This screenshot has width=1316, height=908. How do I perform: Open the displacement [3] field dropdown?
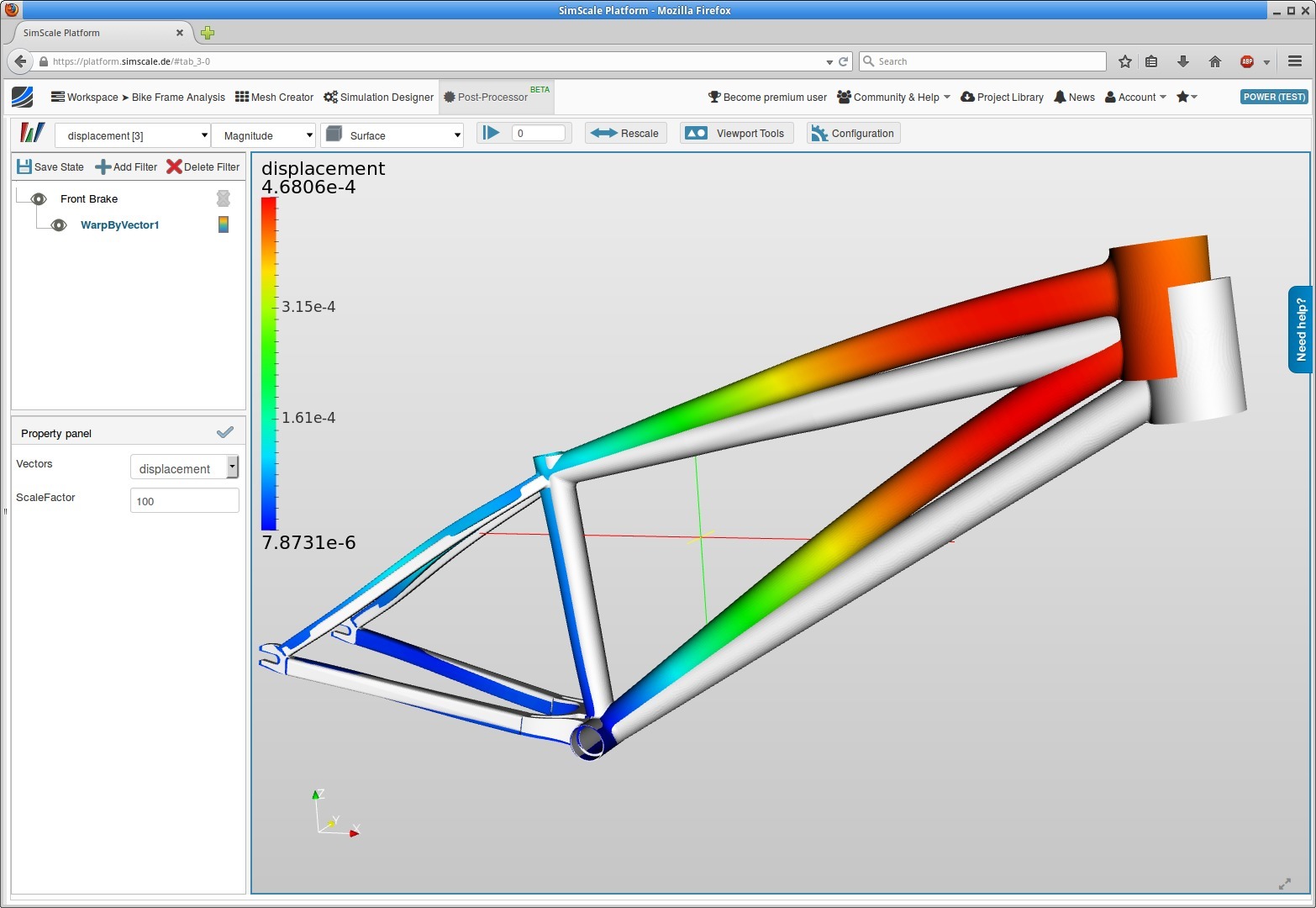point(133,135)
